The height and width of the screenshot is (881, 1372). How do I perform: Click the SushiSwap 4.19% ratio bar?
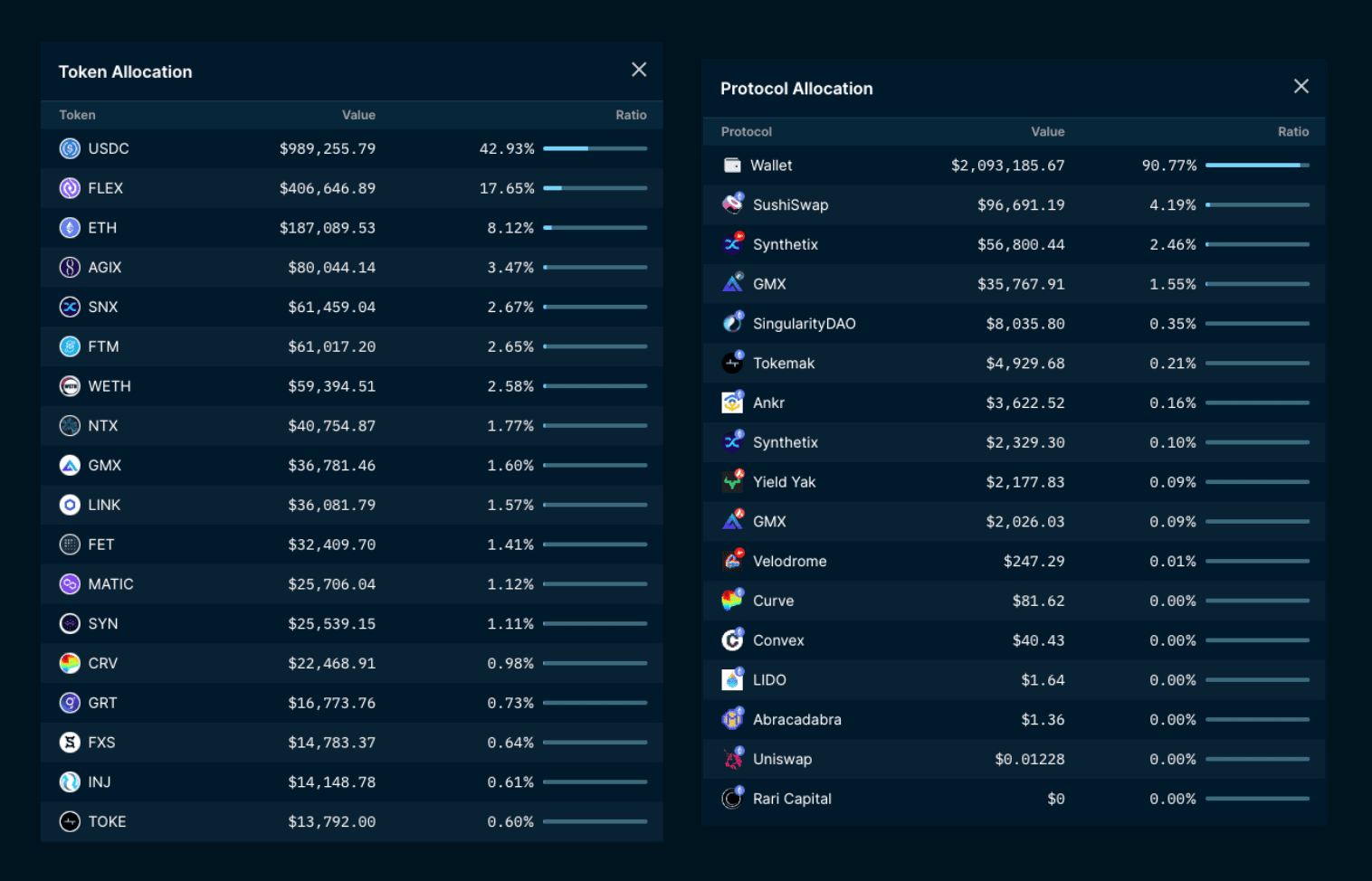[x=1258, y=204]
